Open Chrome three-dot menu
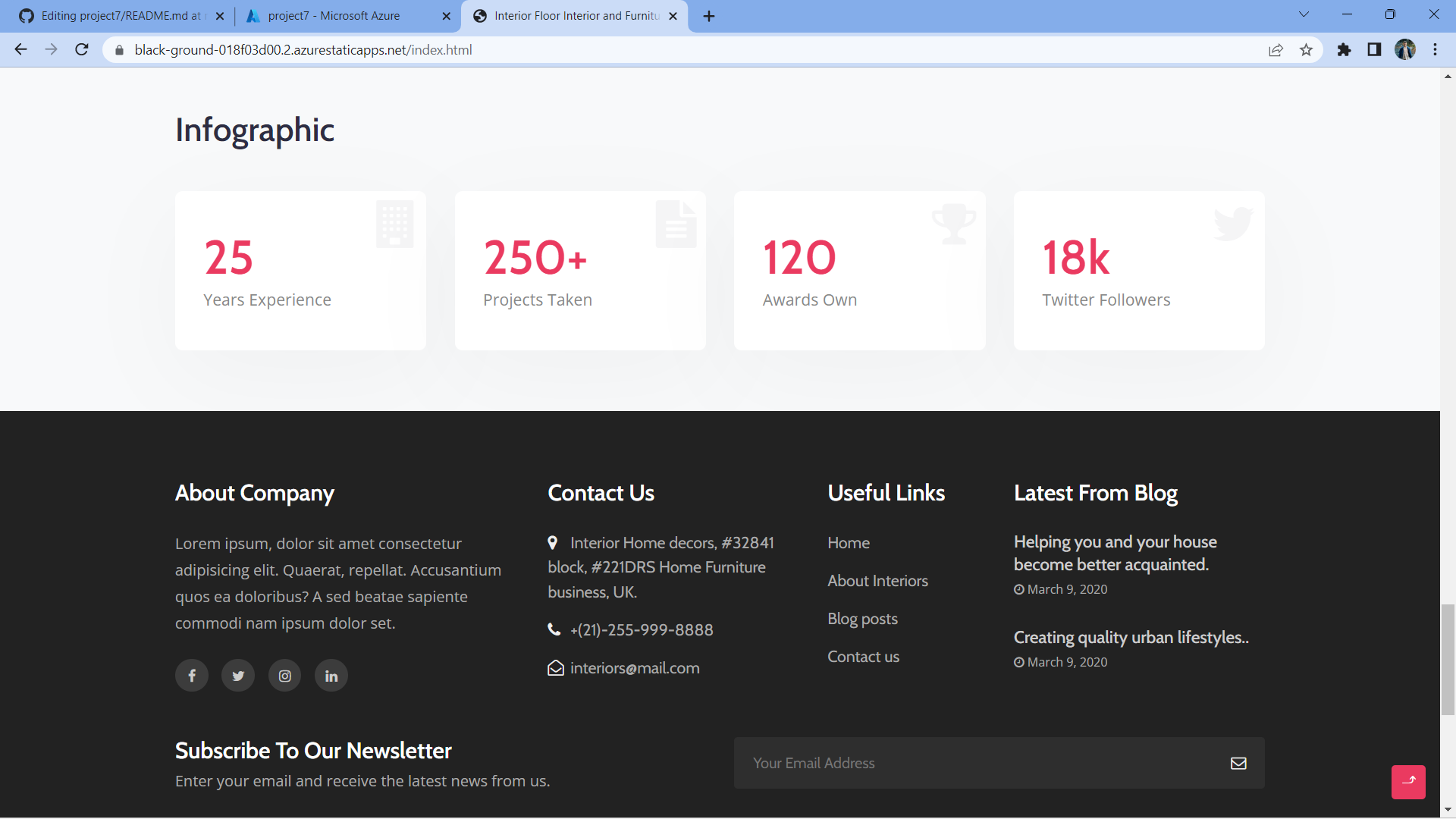The width and height of the screenshot is (1456, 819). pos(1435,50)
